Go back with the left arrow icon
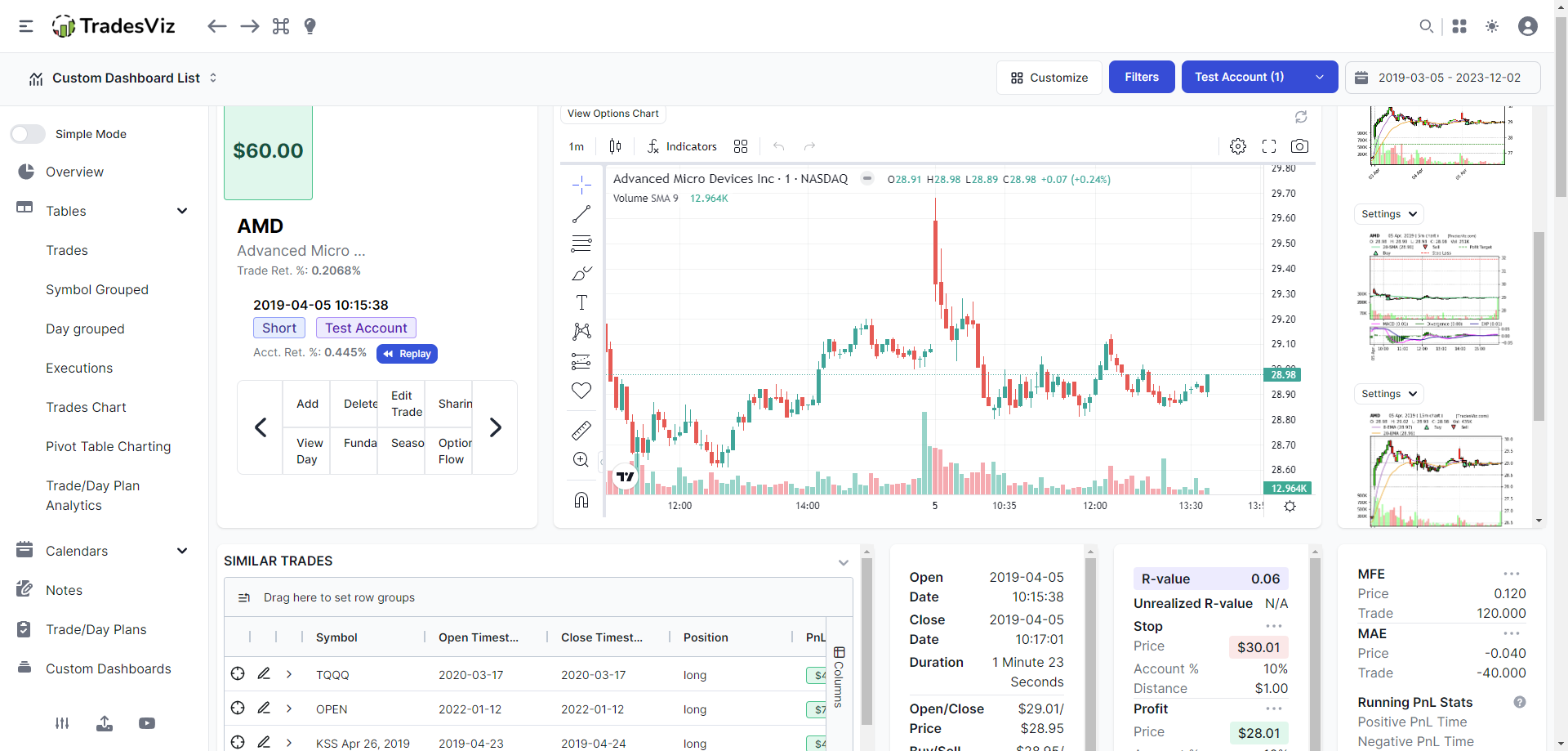The height and width of the screenshot is (751, 1568). (216, 26)
